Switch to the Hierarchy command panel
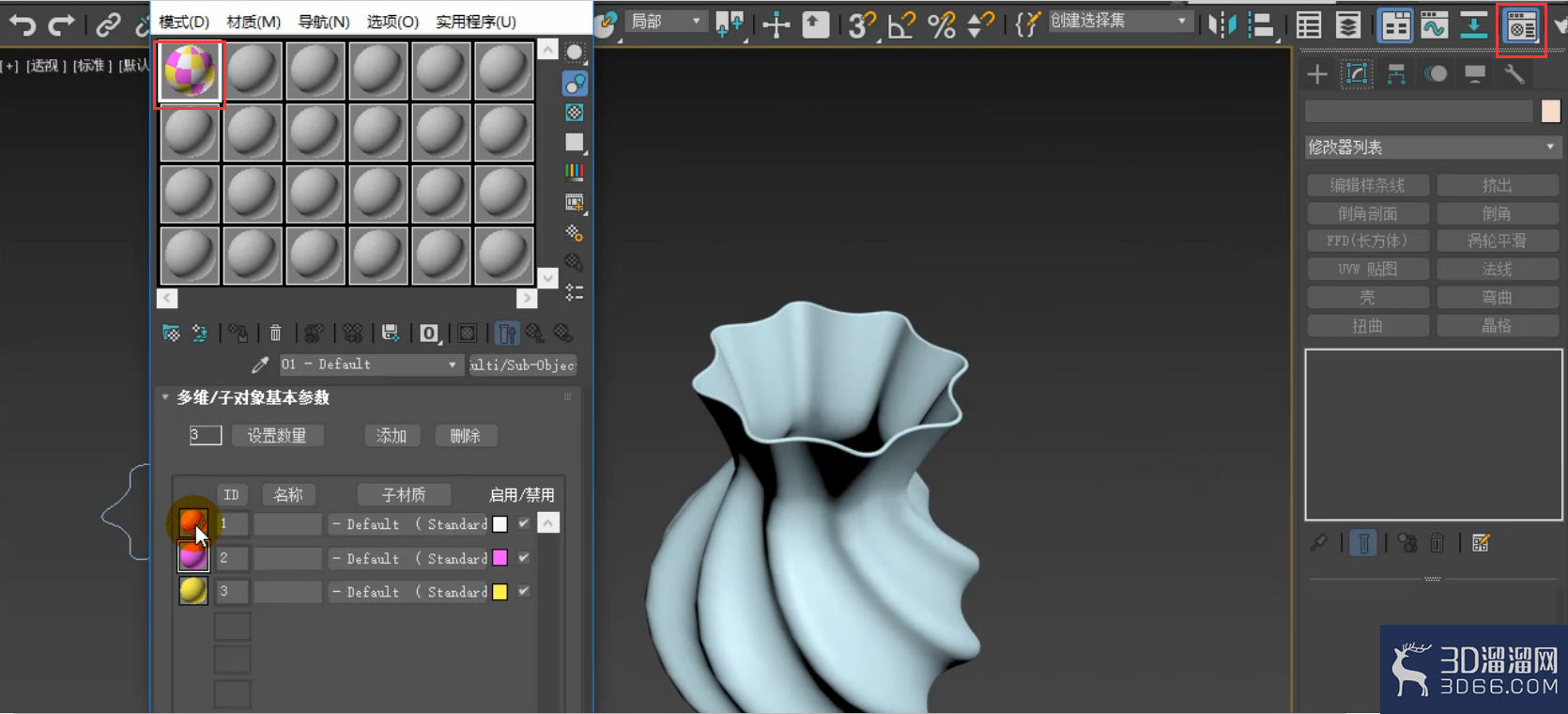Screen dimensions: 1568x714 click(x=1396, y=74)
